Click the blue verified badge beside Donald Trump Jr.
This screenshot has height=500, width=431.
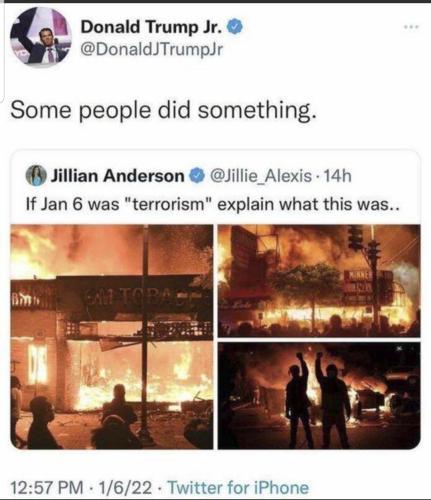pyautogui.click(x=235, y=26)
